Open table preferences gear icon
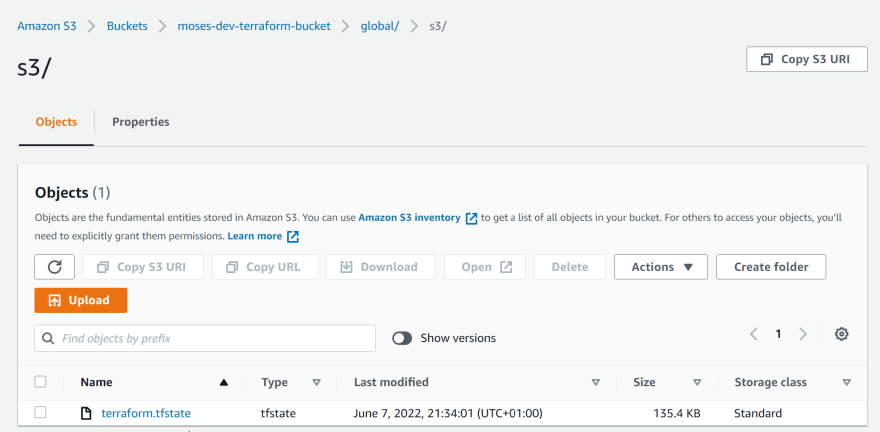This screenshot has height=432, width=880. (841, 334)
